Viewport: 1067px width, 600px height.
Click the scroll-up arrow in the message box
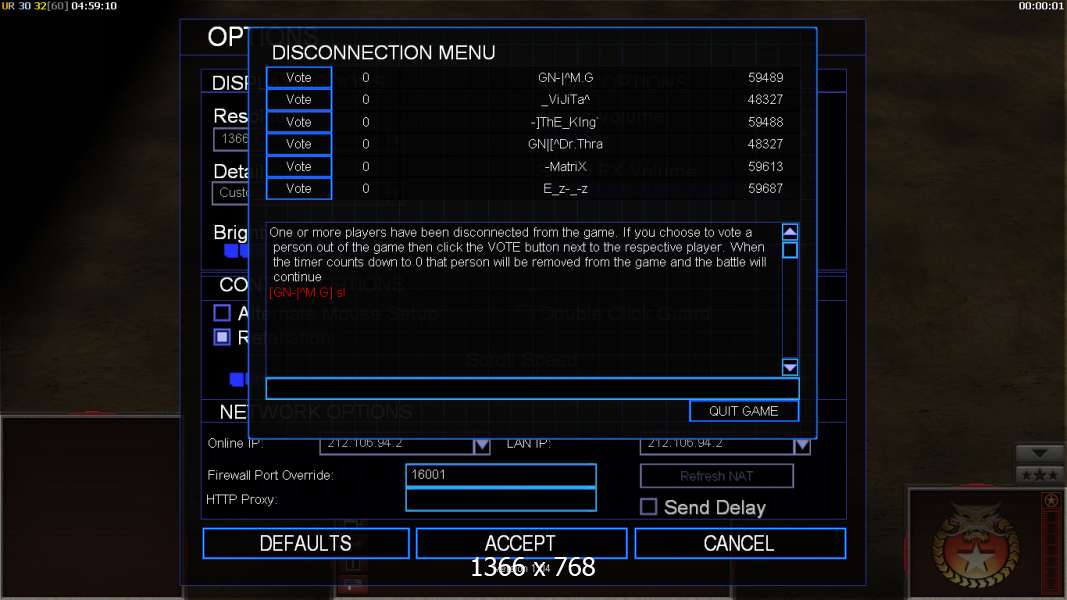(x=790, y=231)
